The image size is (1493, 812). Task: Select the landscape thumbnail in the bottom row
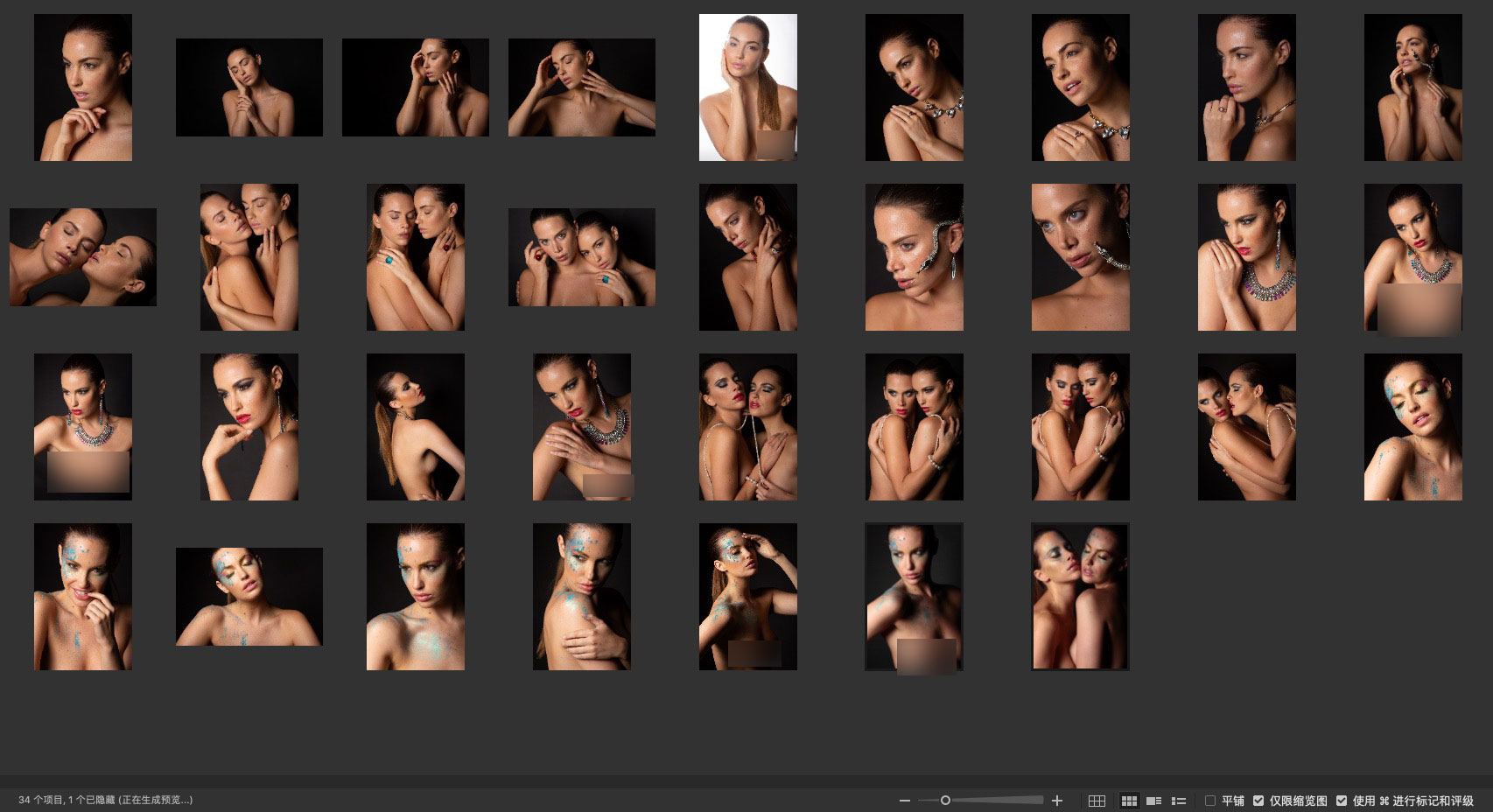pyautogui.click(x=249, y=597)
